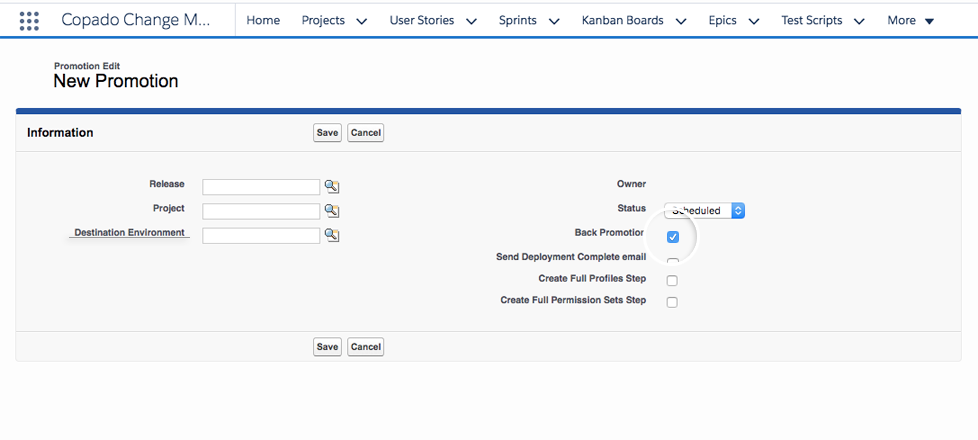Click the top Cancel button
978x440 pixels.
click(366, 133)
